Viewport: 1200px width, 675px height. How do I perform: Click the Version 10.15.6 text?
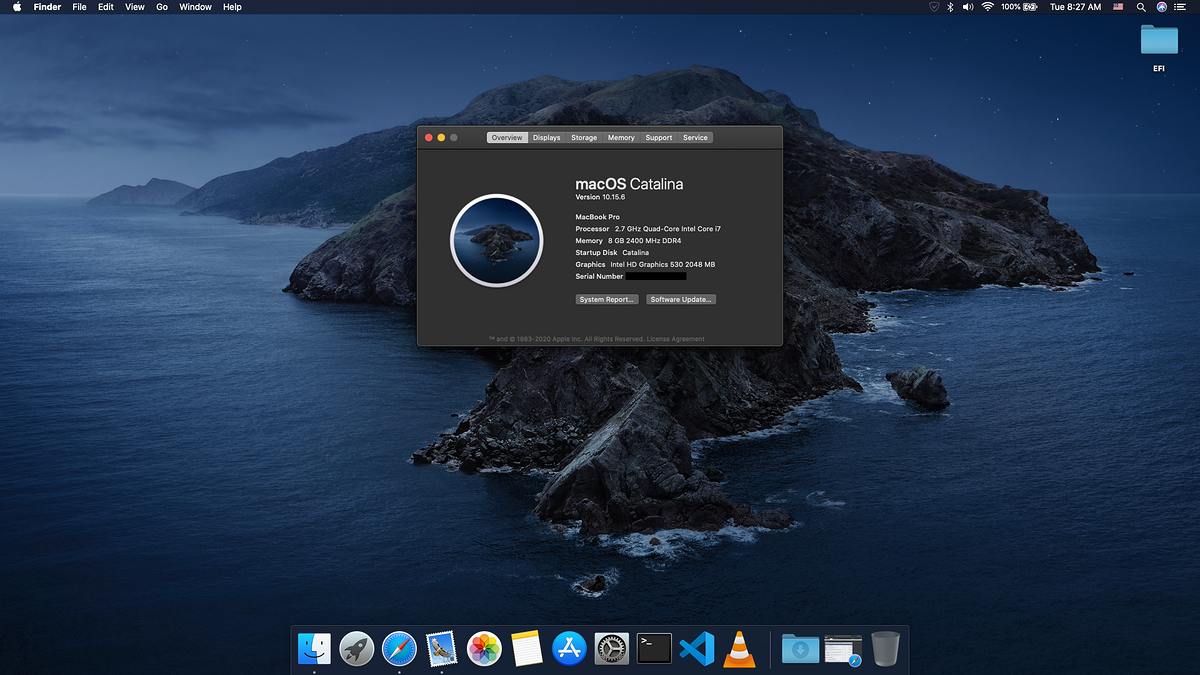(600, 197)
